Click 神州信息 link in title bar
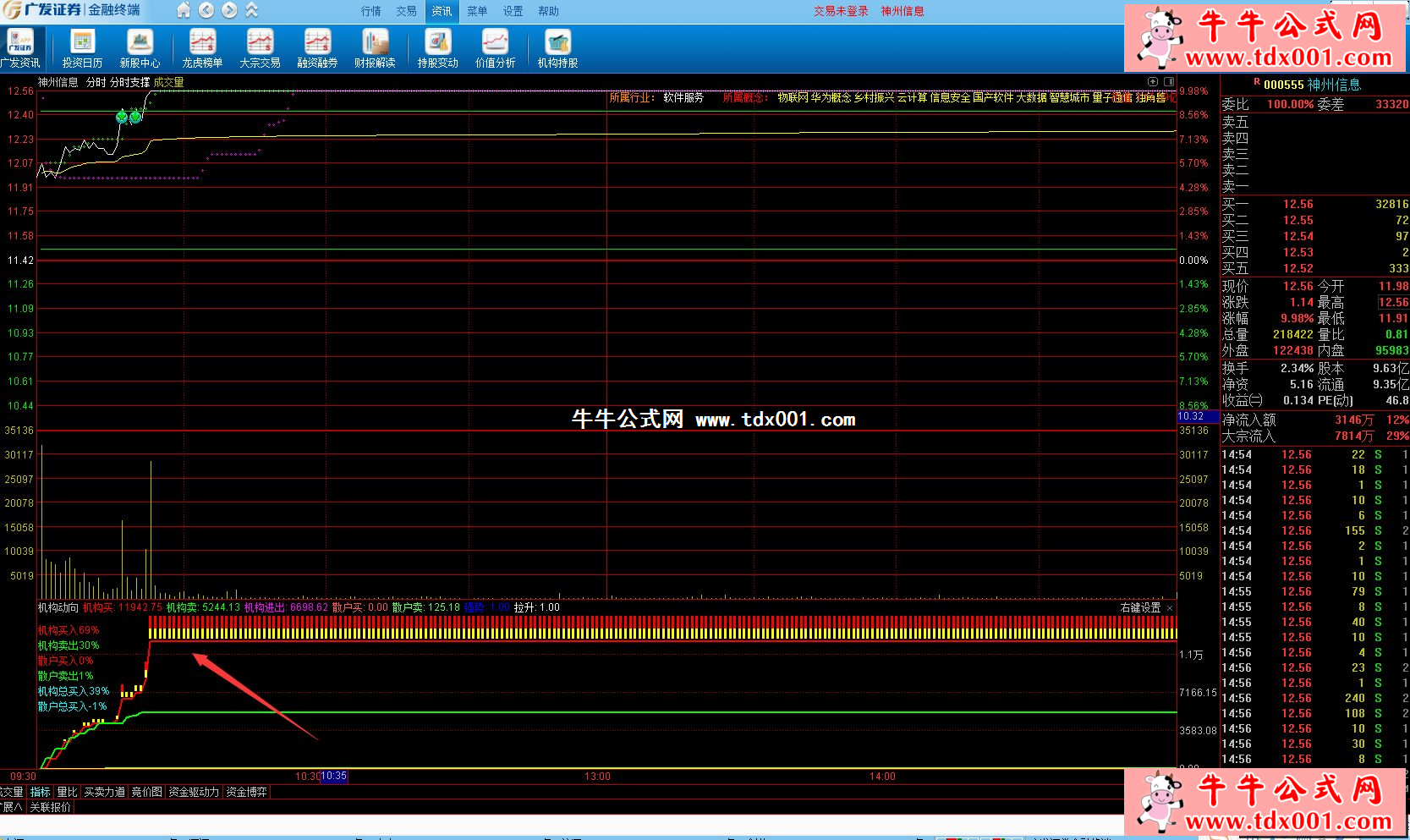 903,11
